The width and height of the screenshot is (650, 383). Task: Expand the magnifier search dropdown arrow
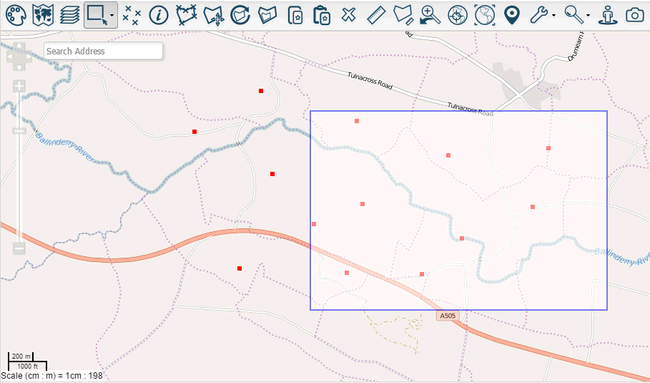click(x=588, y=15)
